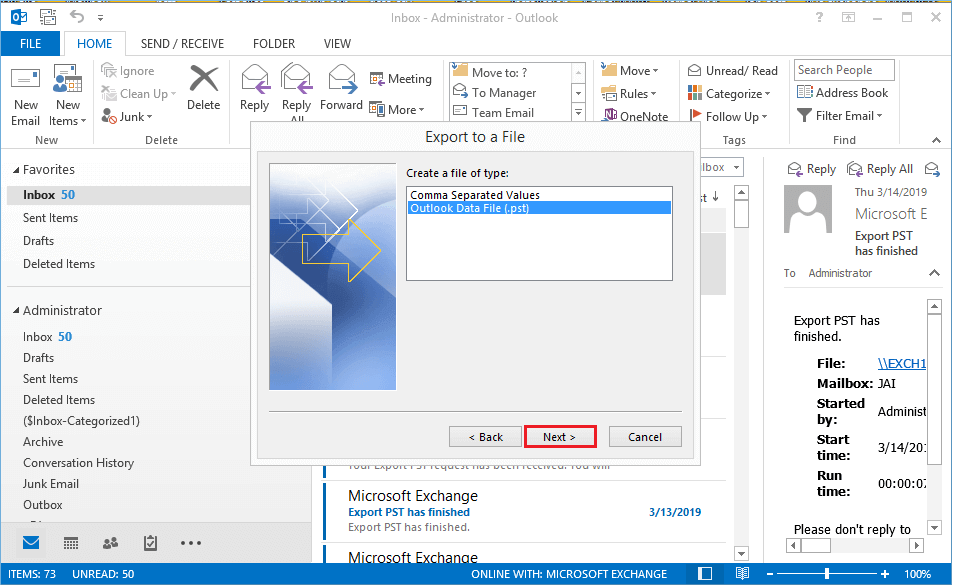Select Sent Items under Favorites
Viewport: 955px width, 587px height.
pos(51,218)
